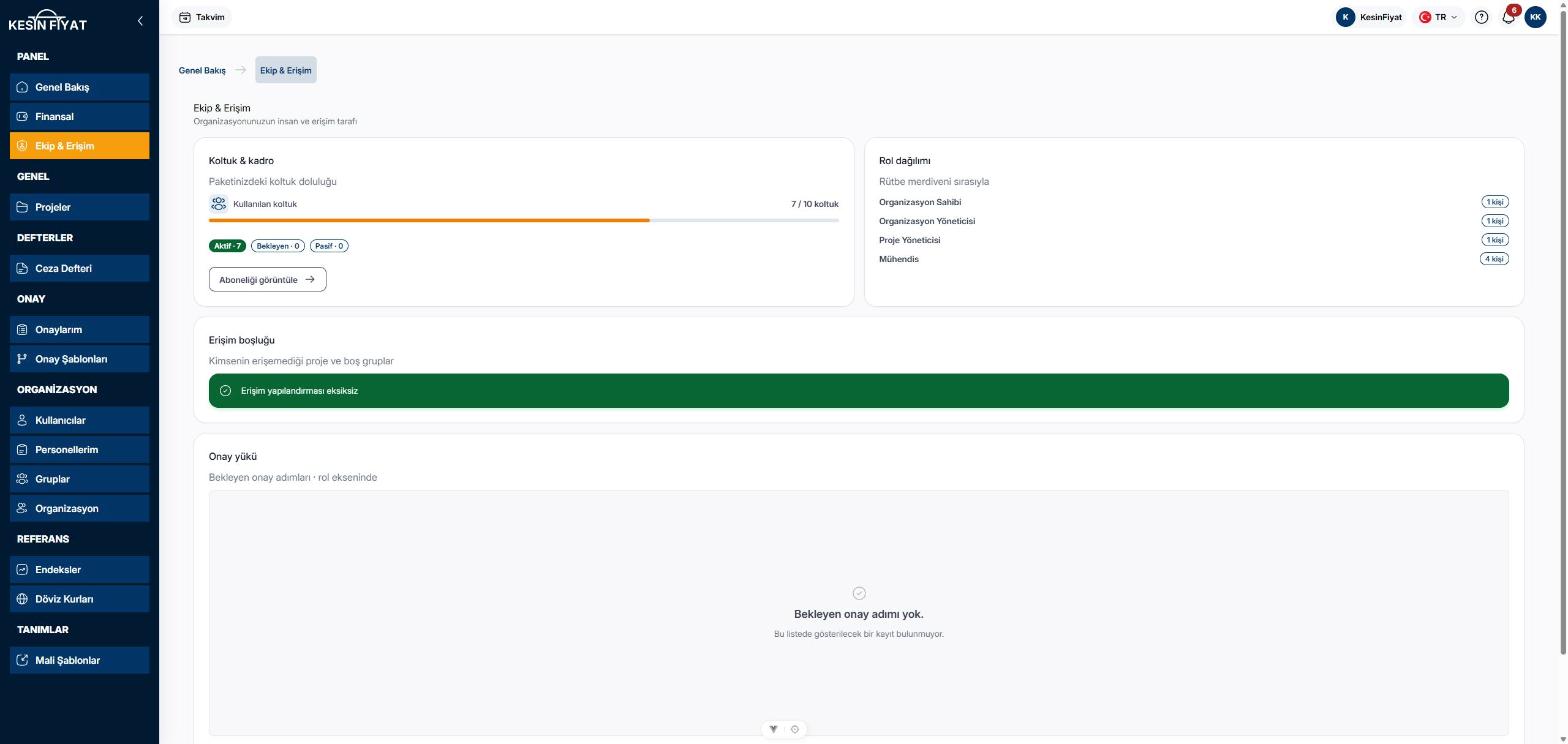Click the Pasif · 0 badge
The width and height of the screenshot is (1568, 744).
pos(329,246)
